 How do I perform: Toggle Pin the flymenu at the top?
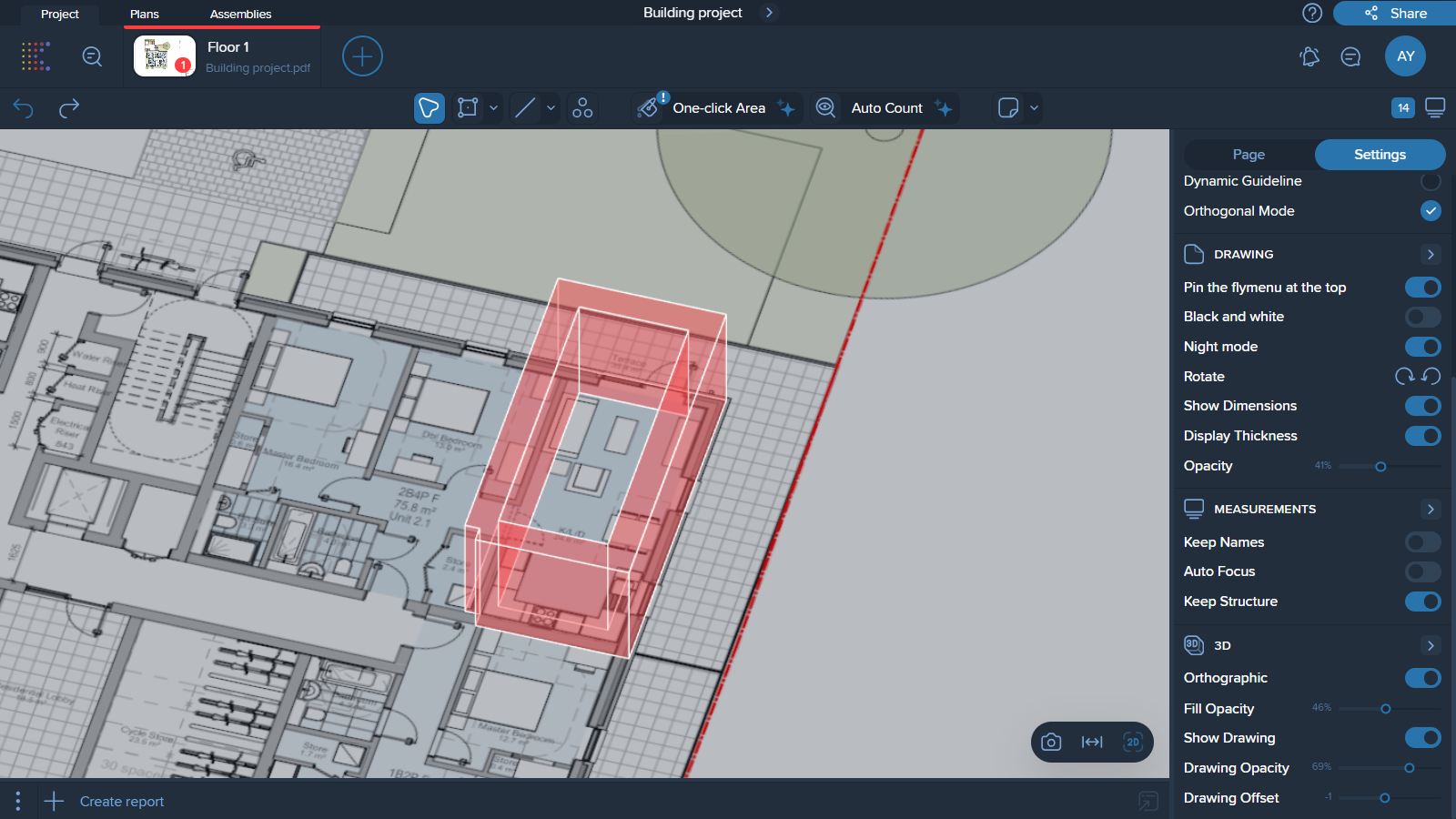1423,288
